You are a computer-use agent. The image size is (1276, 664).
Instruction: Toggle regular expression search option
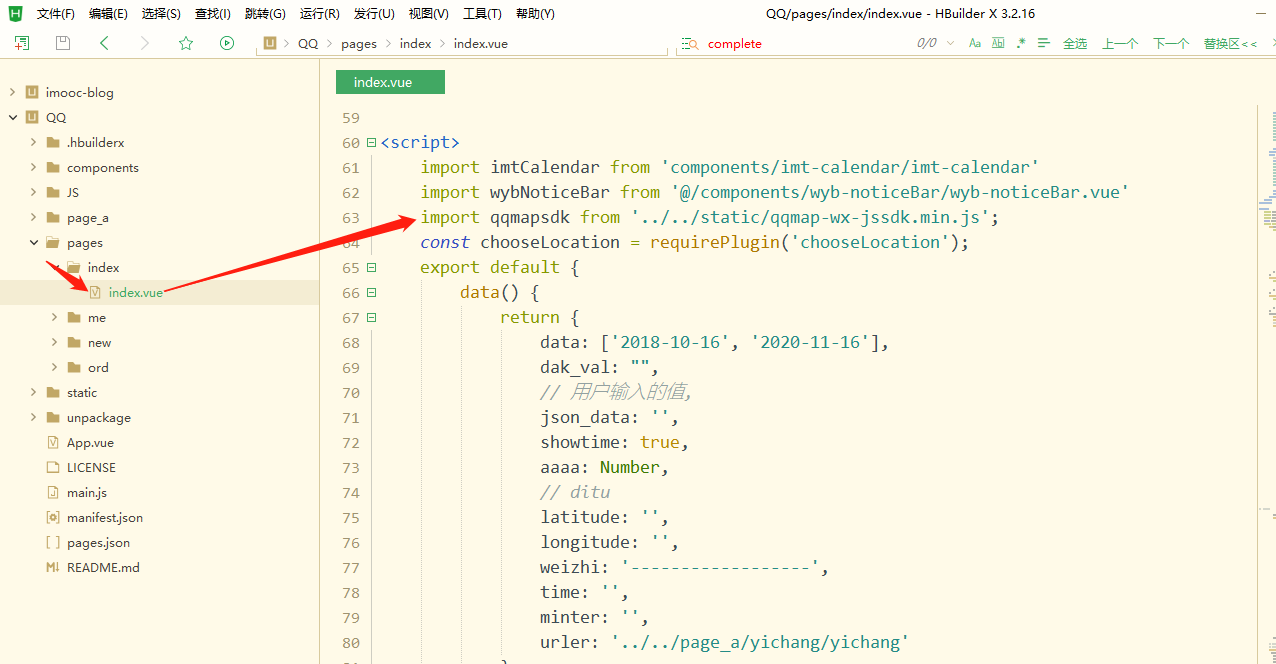1021,43
